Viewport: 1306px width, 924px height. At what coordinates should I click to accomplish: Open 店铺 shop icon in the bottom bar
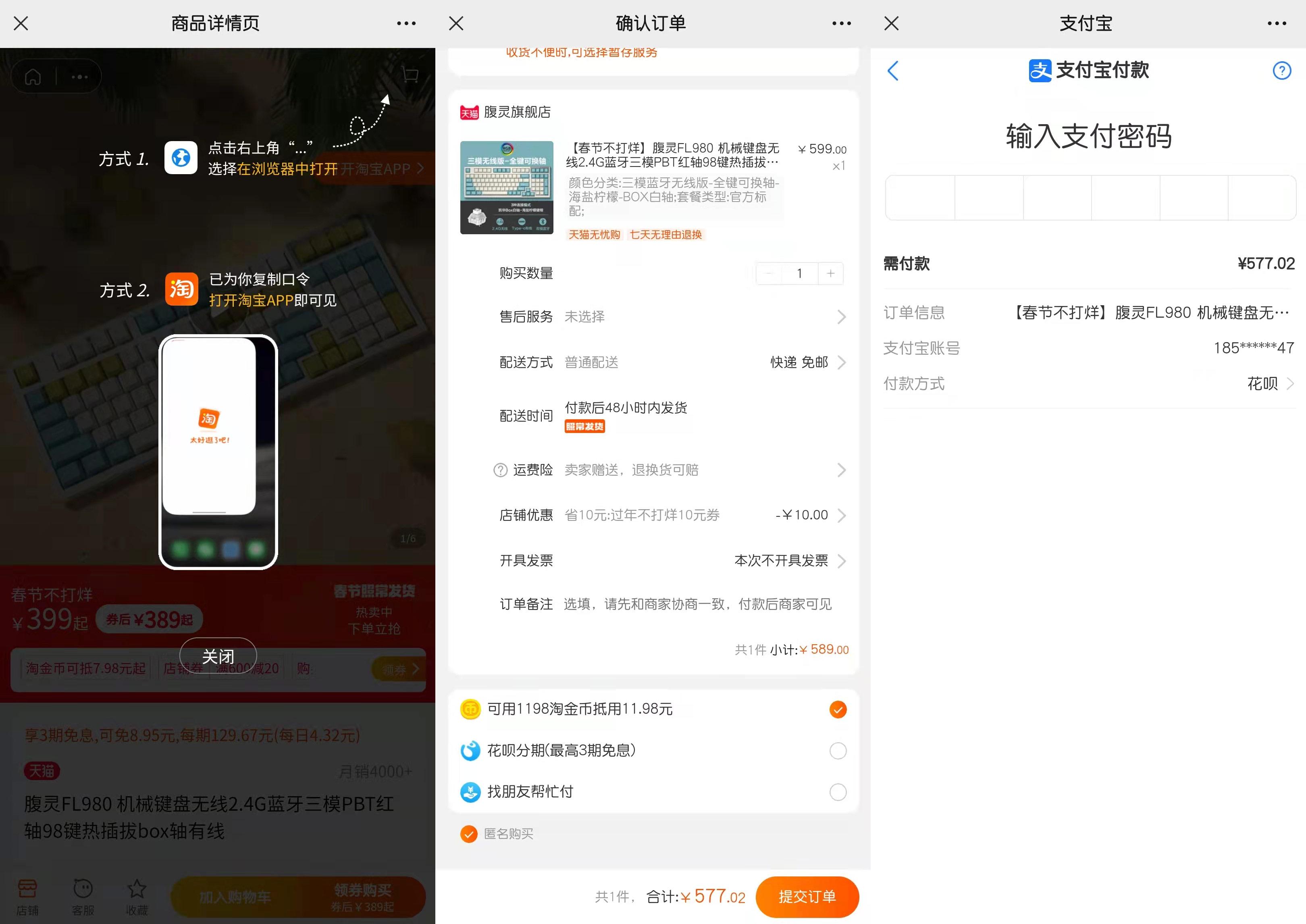(27, 897)
